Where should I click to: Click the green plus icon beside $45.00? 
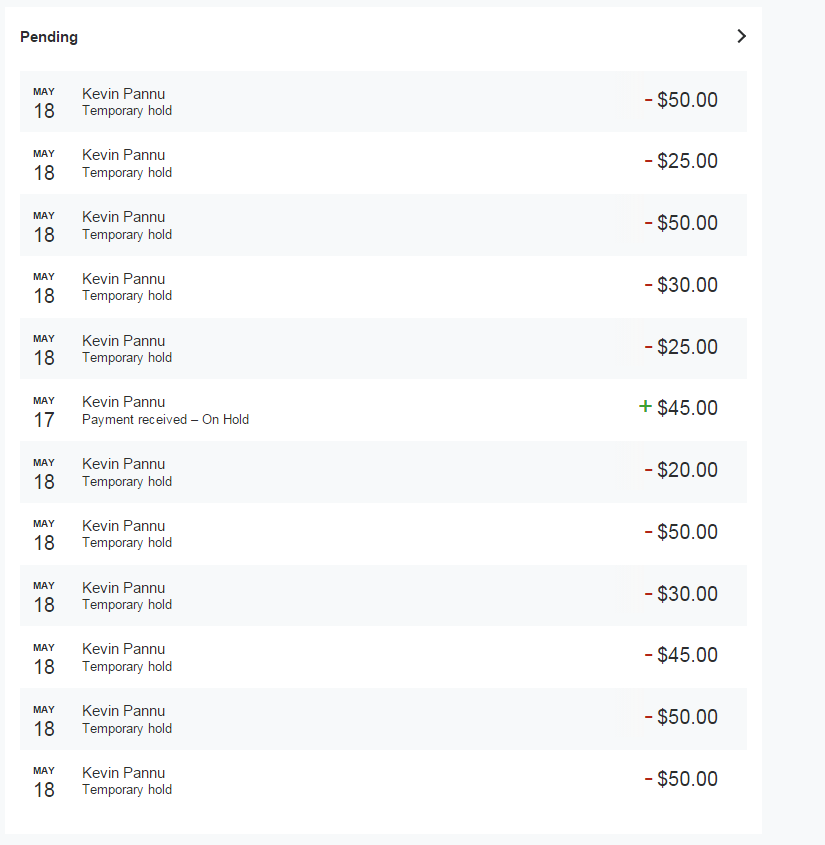645,407
